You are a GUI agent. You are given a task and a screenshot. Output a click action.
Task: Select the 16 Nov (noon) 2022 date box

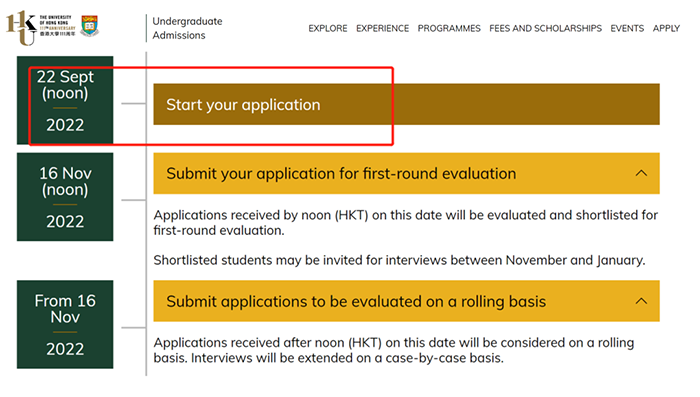tap(65, 197)
